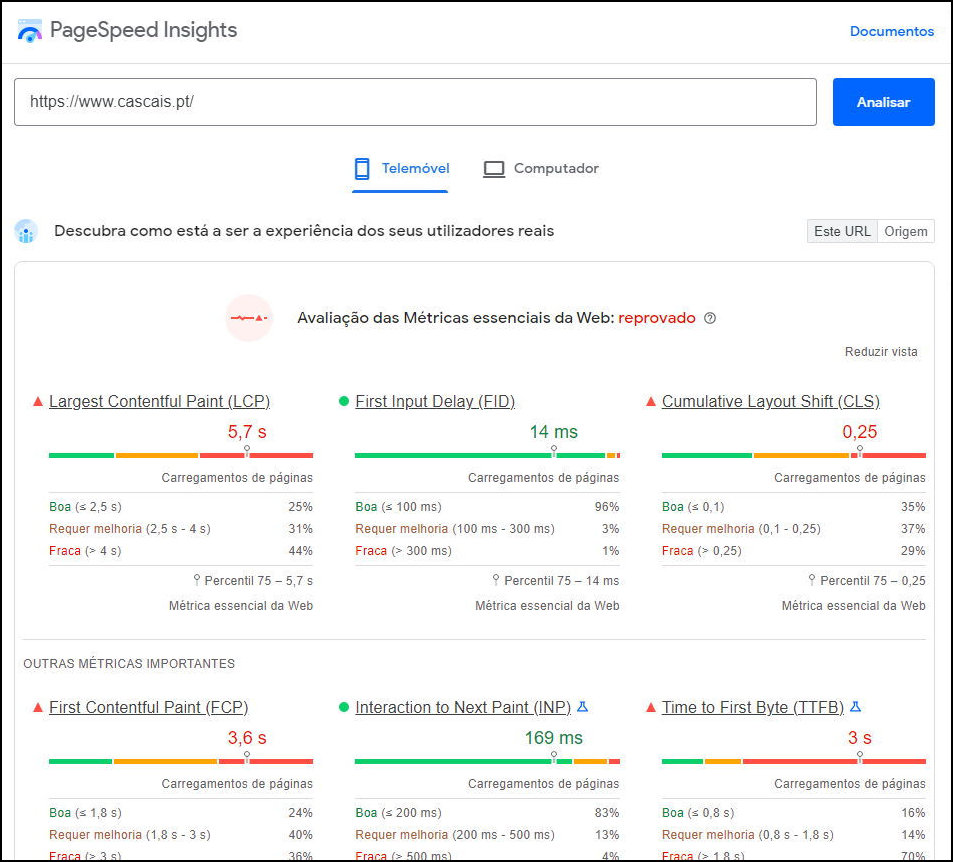Click the INP value 169 ms
The height and width of the screenshot is (862, 953).
[553, 737]
